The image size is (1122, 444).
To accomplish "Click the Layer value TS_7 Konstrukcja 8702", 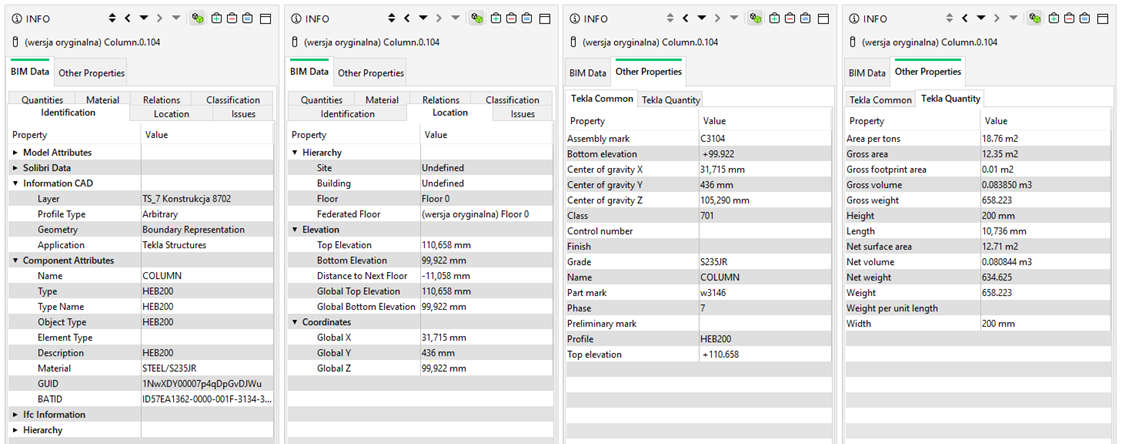I will point(187,199).
